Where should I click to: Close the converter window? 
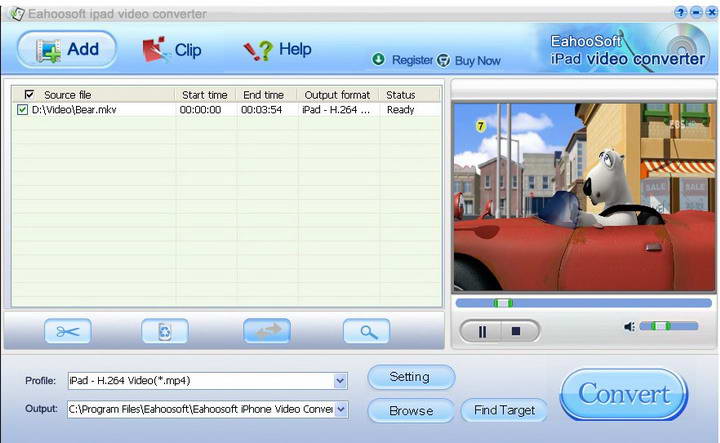point(711,13)
